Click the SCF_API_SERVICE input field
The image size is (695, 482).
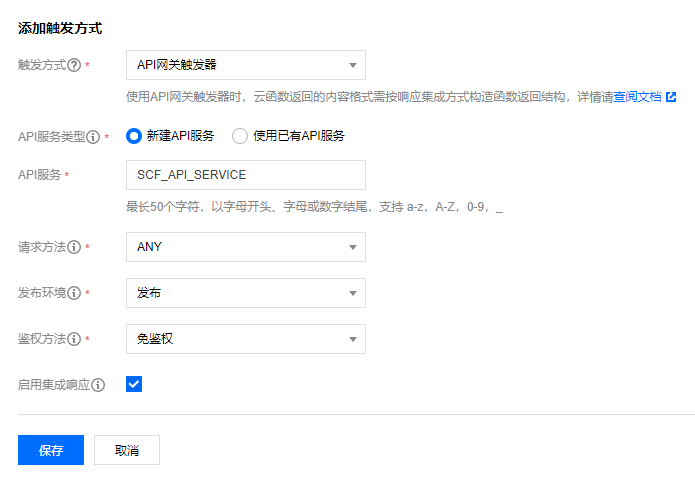(x=245, y=174)
